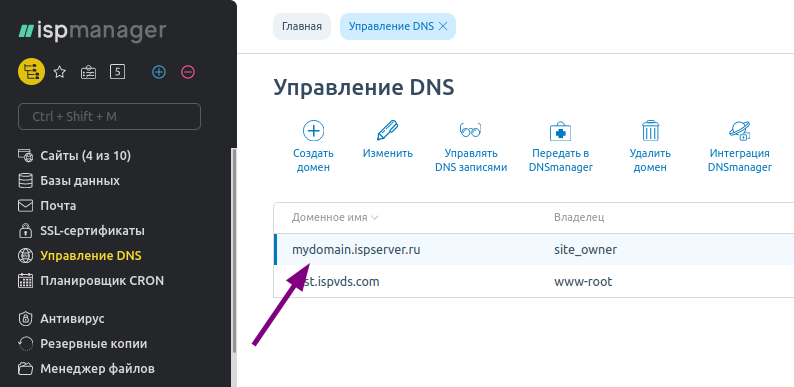Screen dimensions: 794x387
Task: Click the Управление DNS globe icon
Action: pos(25,256)
